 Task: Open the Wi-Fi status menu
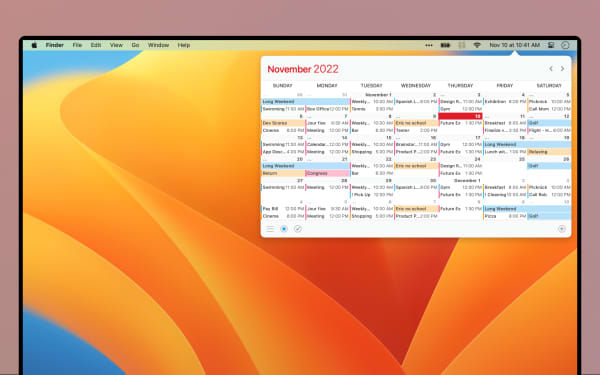477,45
